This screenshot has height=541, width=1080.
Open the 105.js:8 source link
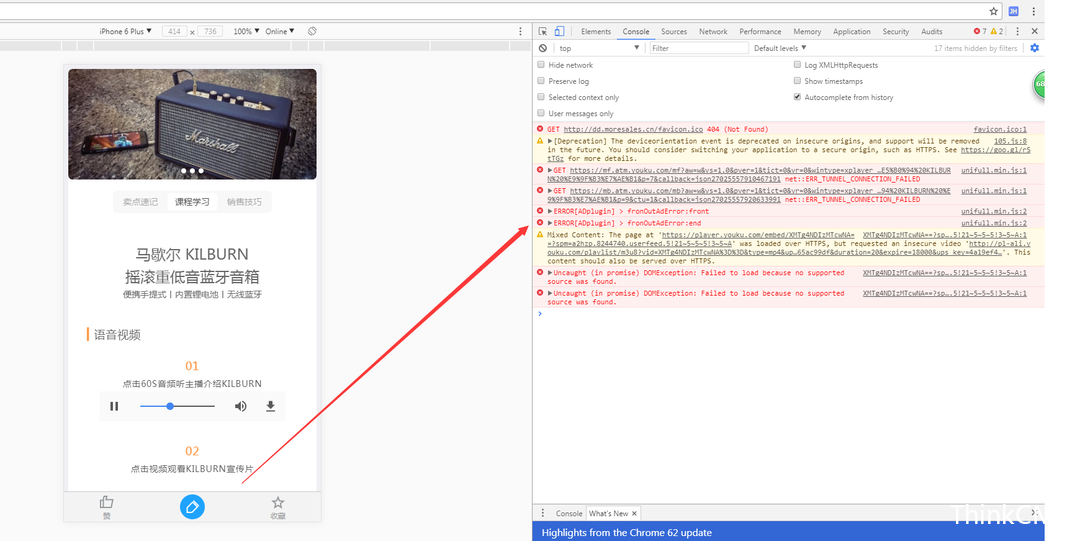1010,141
